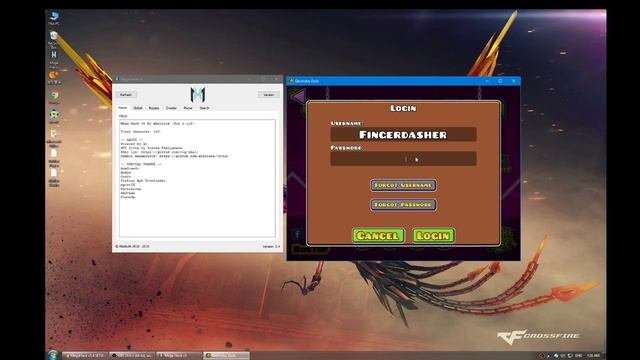
Task: Click the Mega Hack M logo
Action: click(x=198, y=95)
